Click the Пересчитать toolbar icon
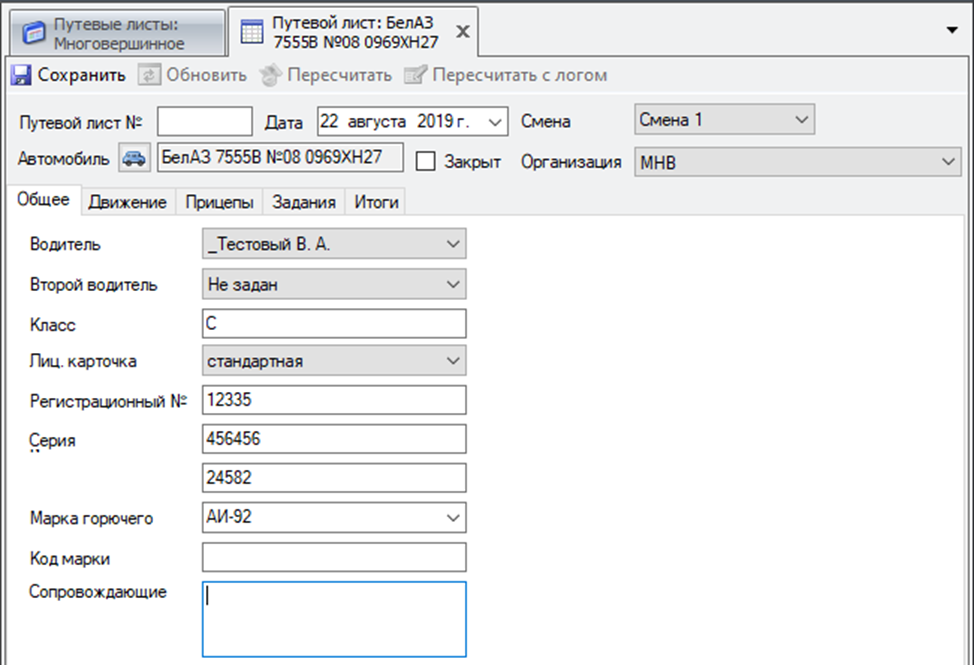Screen dimensions: 974x665 [270, 75]
